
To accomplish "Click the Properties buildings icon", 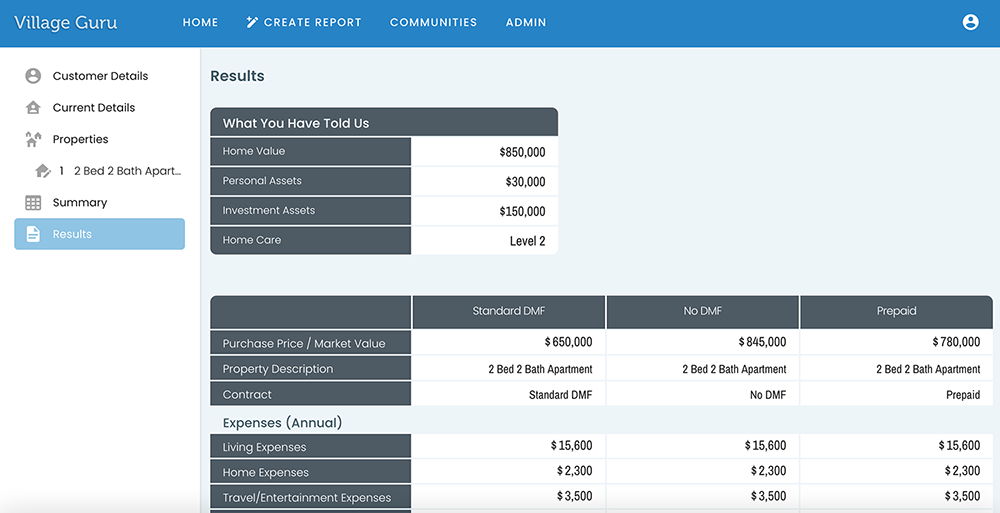I will 33,140.
